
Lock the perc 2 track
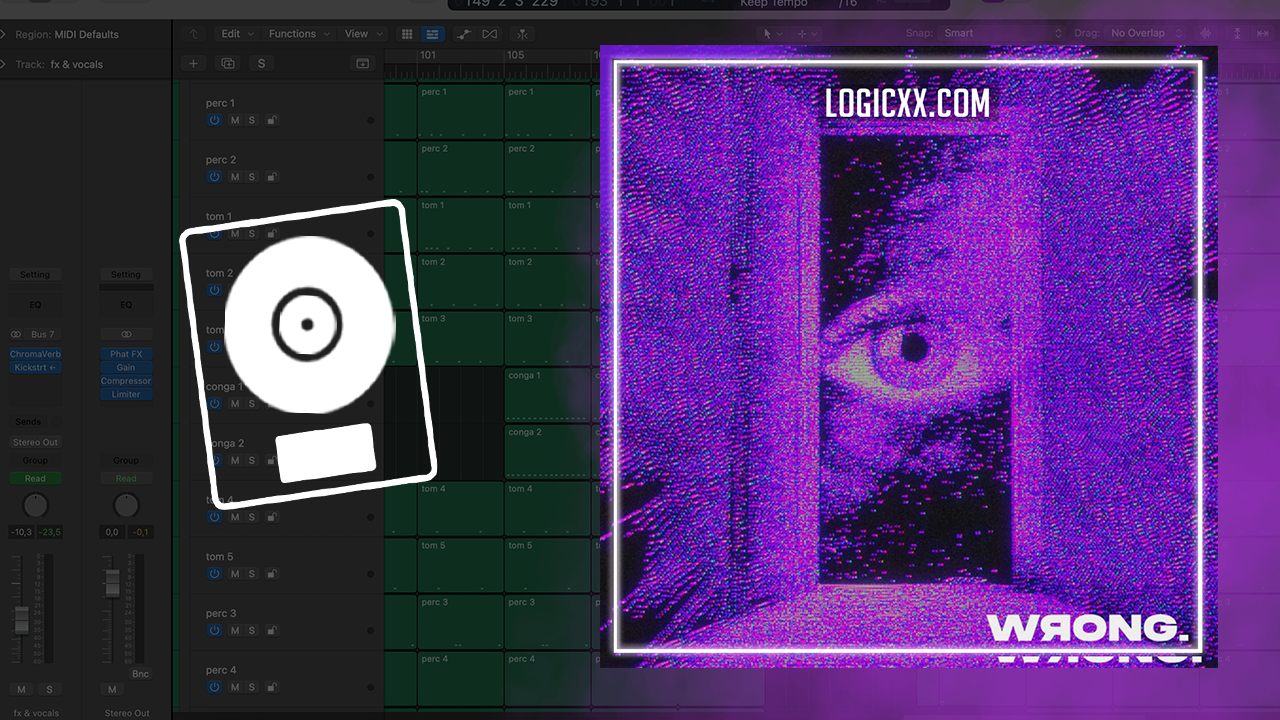[x=271, y=177]
